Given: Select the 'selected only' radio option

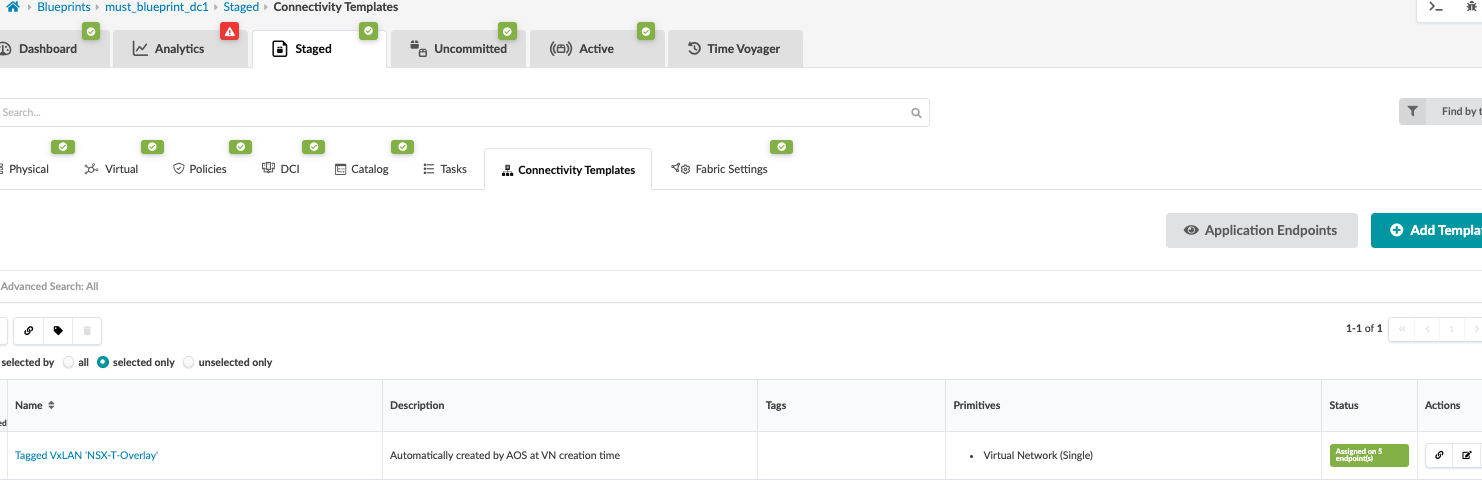Looking at the screenshot, I should tap(103, 362).
